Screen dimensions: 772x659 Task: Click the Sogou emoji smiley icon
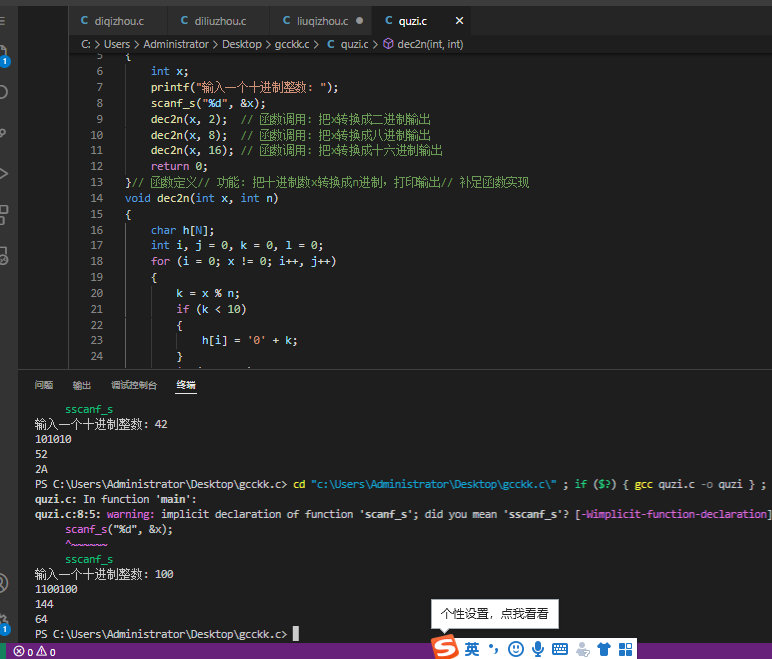[516, 649]
